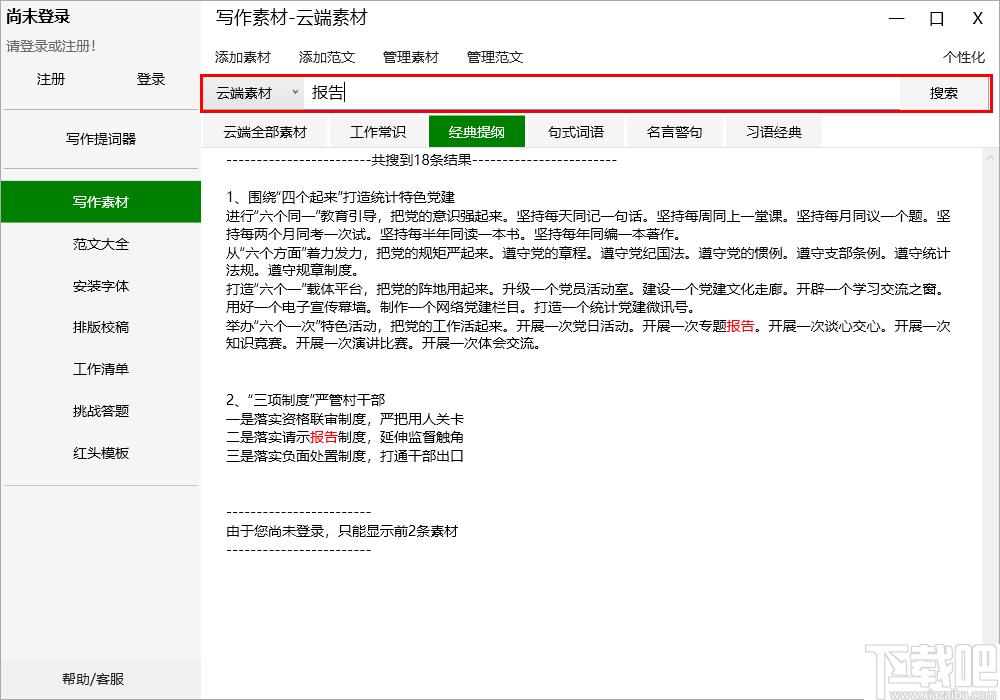Viewport: 1000px width, 700px height.
Task: Click highlighted 报告 in 二是落实请示报告制度
Action: tap(324, 437)
